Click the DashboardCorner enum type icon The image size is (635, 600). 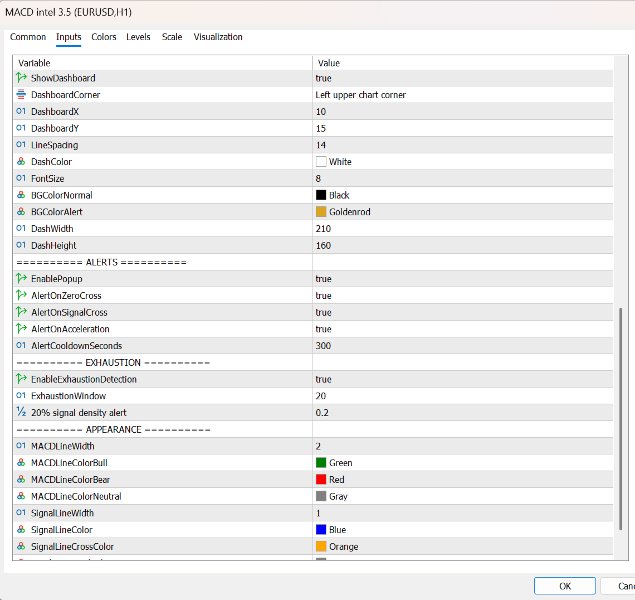point(21,94)
